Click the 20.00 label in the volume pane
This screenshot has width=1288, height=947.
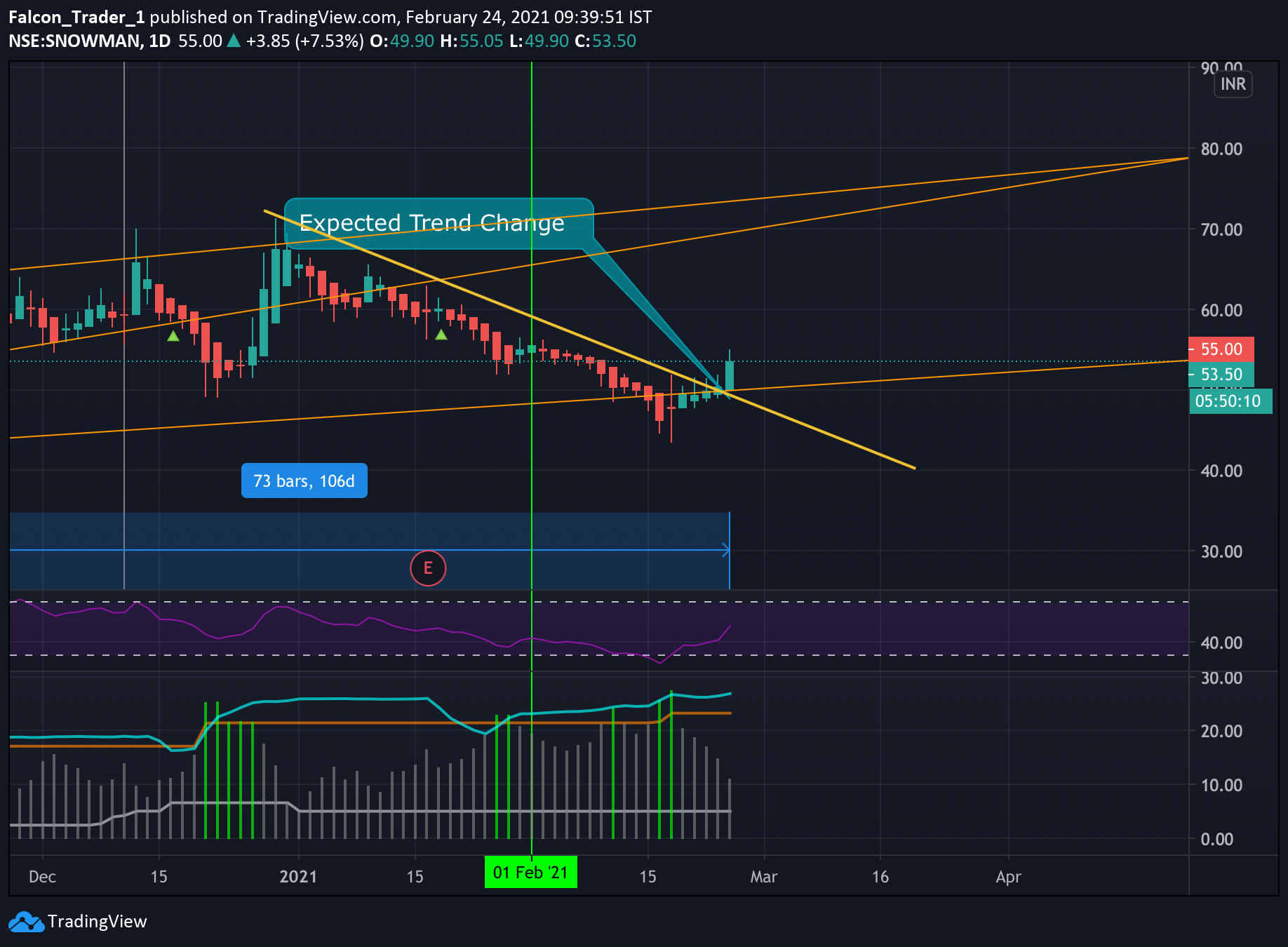[1221, 731]
